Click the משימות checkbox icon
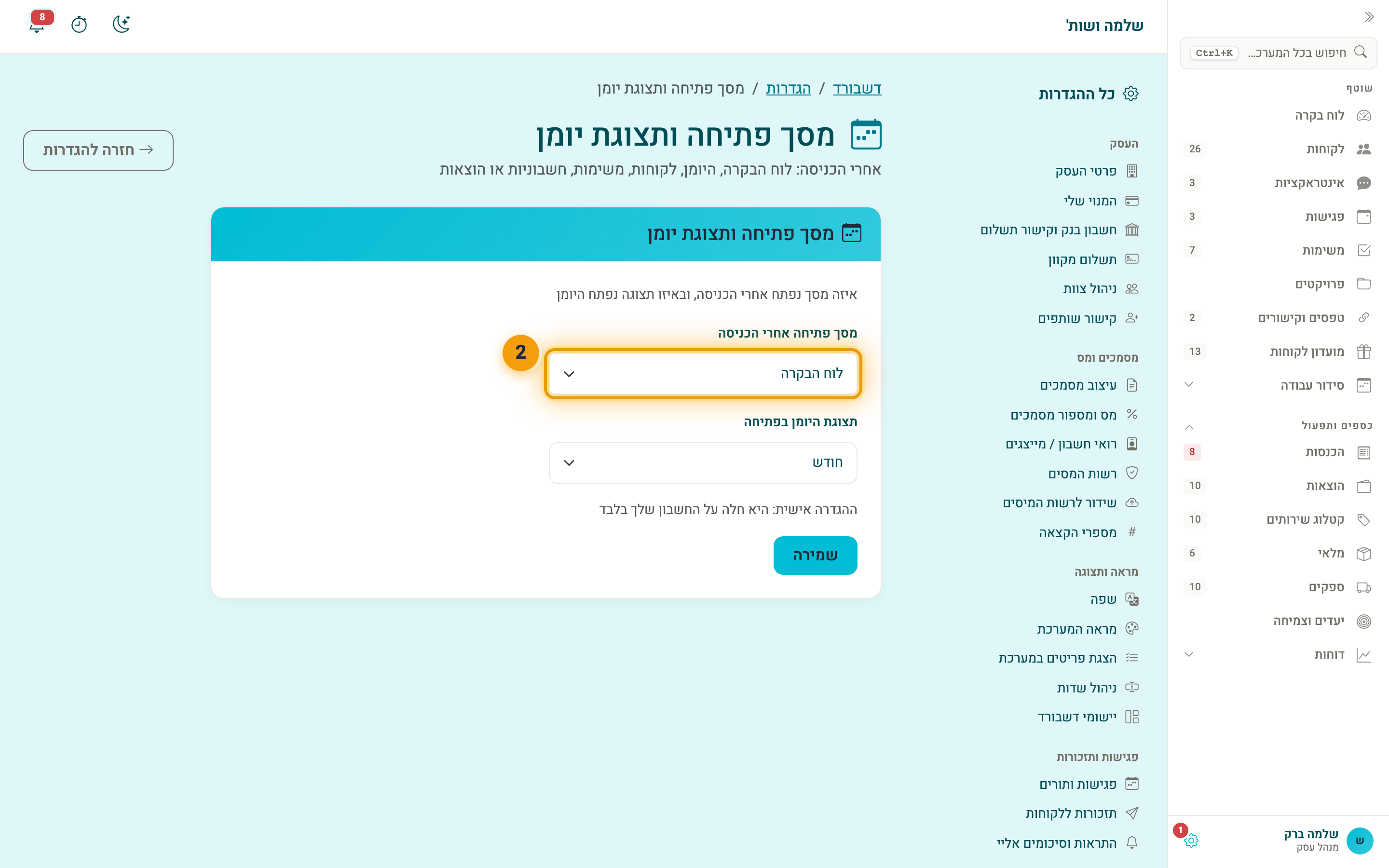This screenshot has width=1389, height=868. 1364,250
